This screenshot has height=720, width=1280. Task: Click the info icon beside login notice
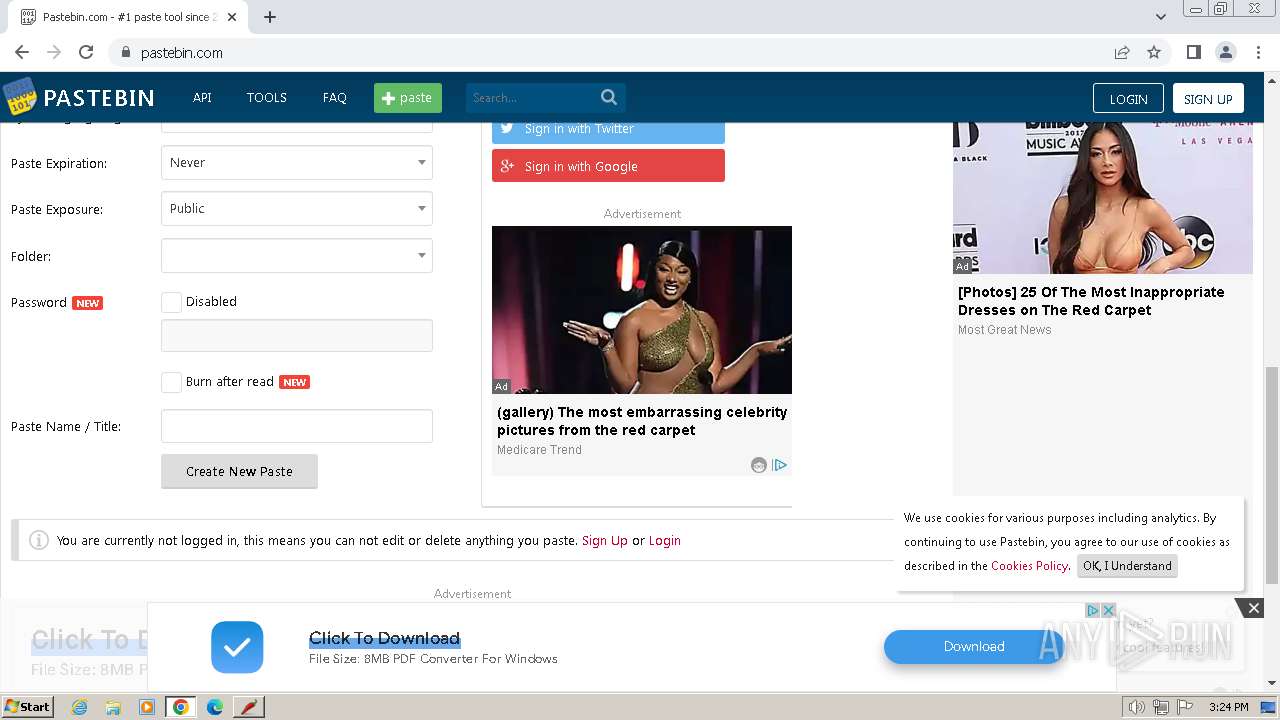(39, 540)
